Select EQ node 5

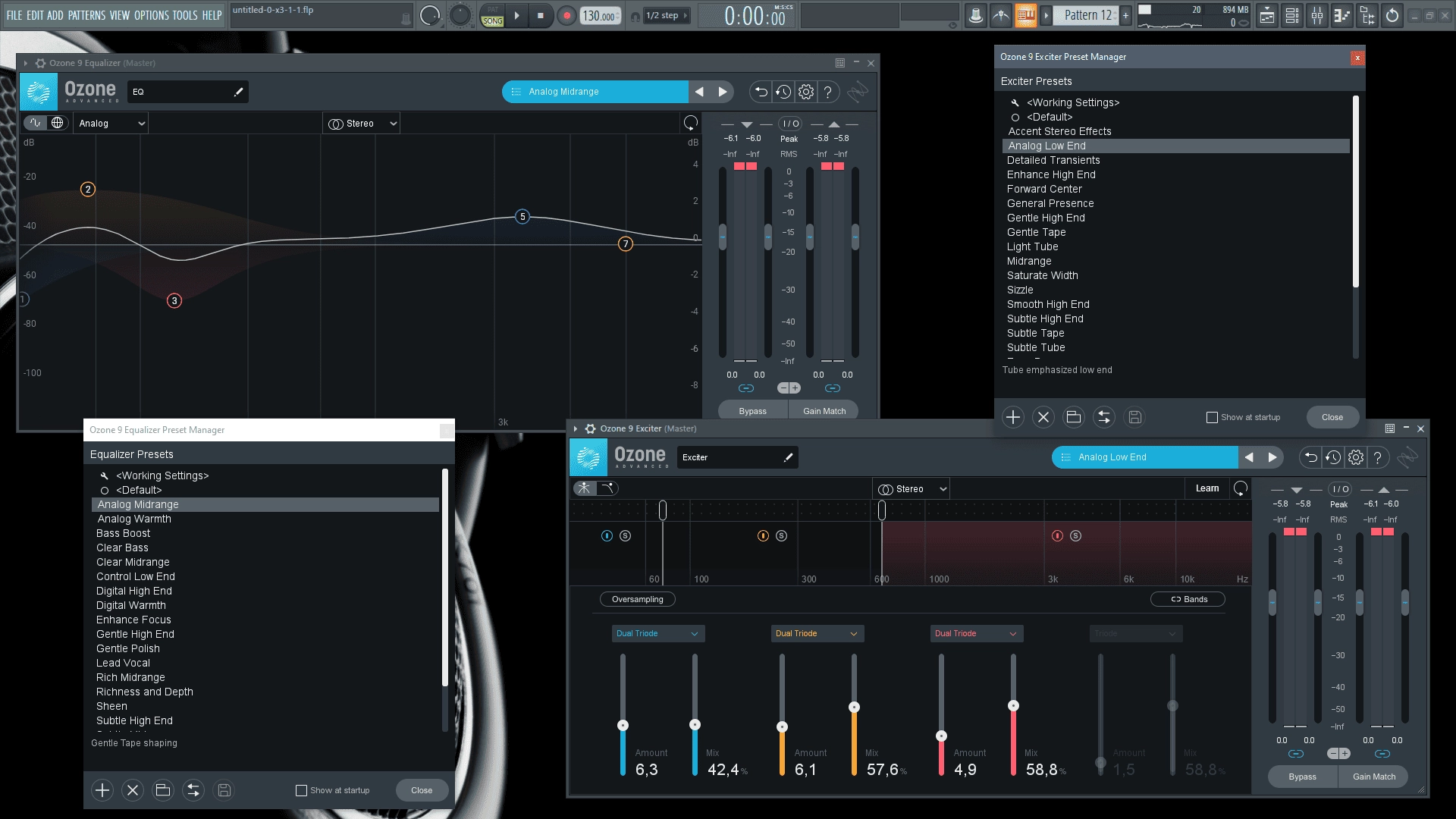tap(522, 217)
